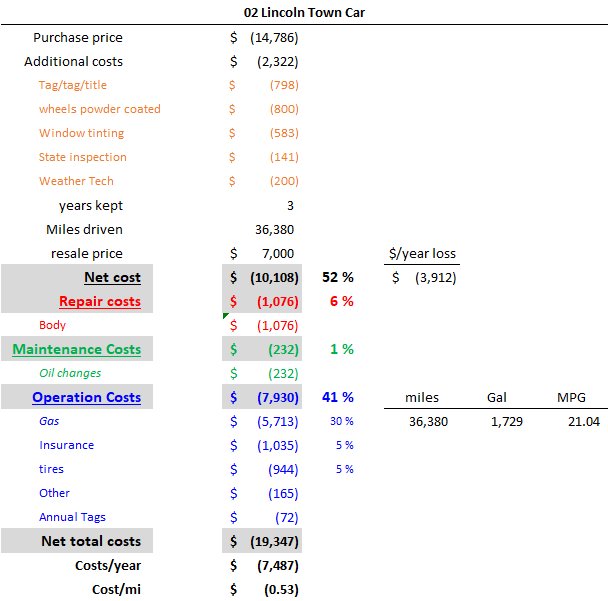Click the 'Miles driven' label
Image resolution: width=608 pixels, height=601 pixels.
[84, 229]
